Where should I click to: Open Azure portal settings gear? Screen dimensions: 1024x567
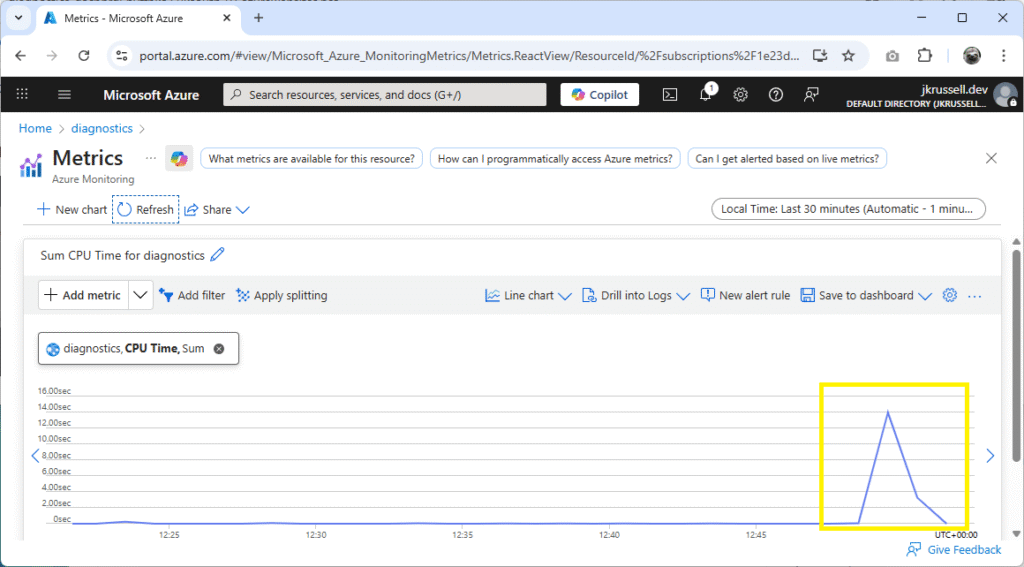740,95
